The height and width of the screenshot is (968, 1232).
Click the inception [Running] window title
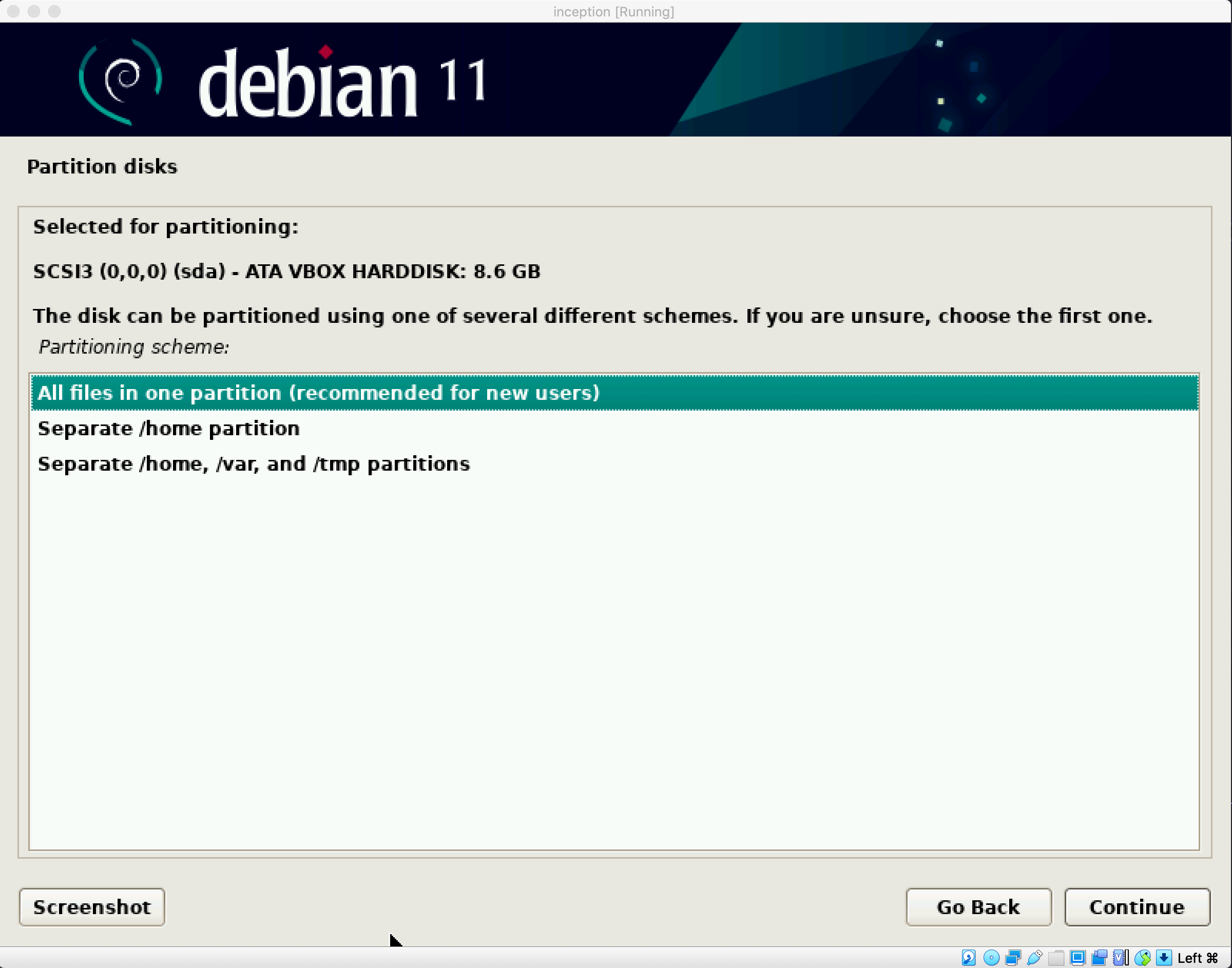(614, 11)
